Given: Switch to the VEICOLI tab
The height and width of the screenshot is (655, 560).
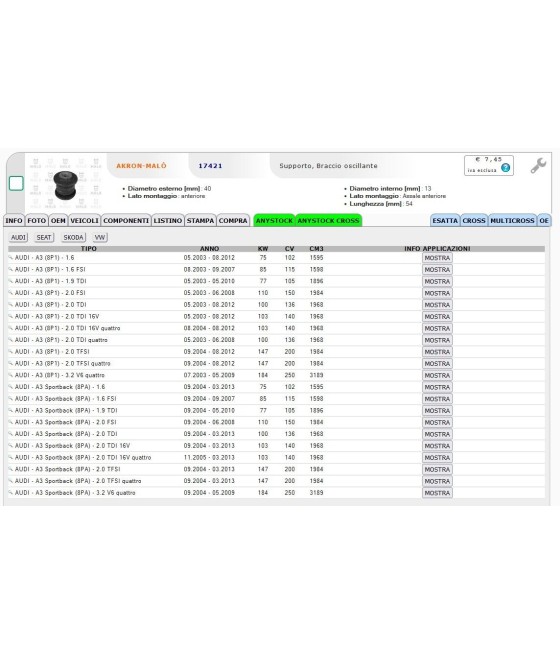Looking at the screenshot, I should tap(84, 221).
